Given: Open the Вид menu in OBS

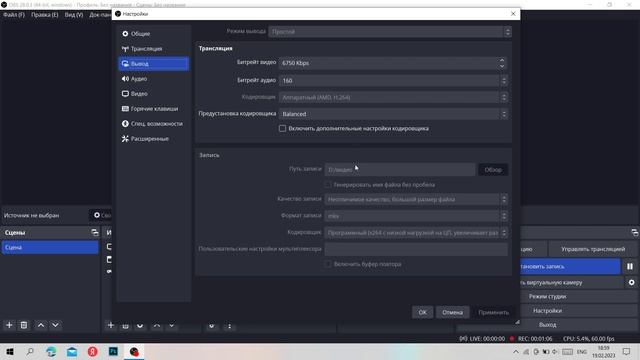Looking at the screenshot, I should [x=74, y=15].
